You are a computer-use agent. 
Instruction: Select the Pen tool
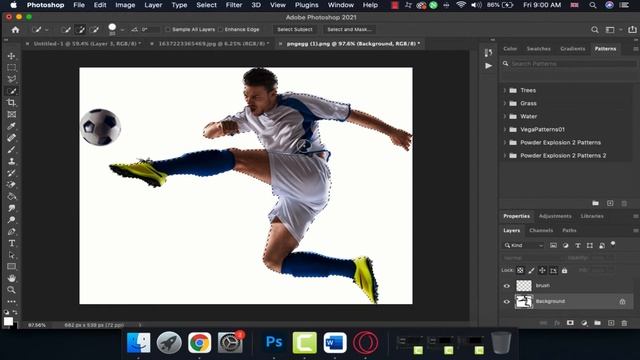pos(11,231)
